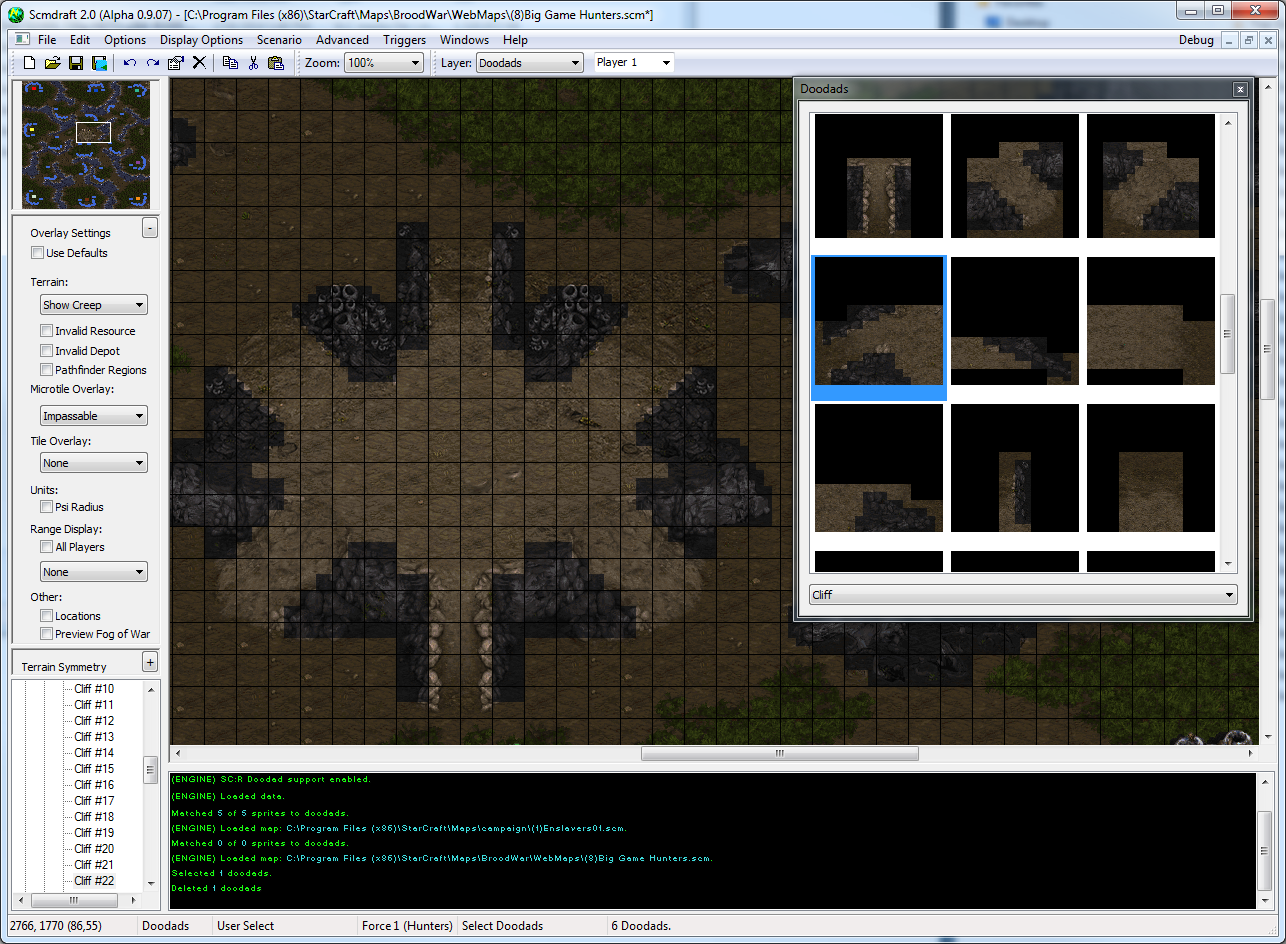Paste with the clipboard icon
The width and height of the screenshot is (1286, 944).
tap(276, 63)
